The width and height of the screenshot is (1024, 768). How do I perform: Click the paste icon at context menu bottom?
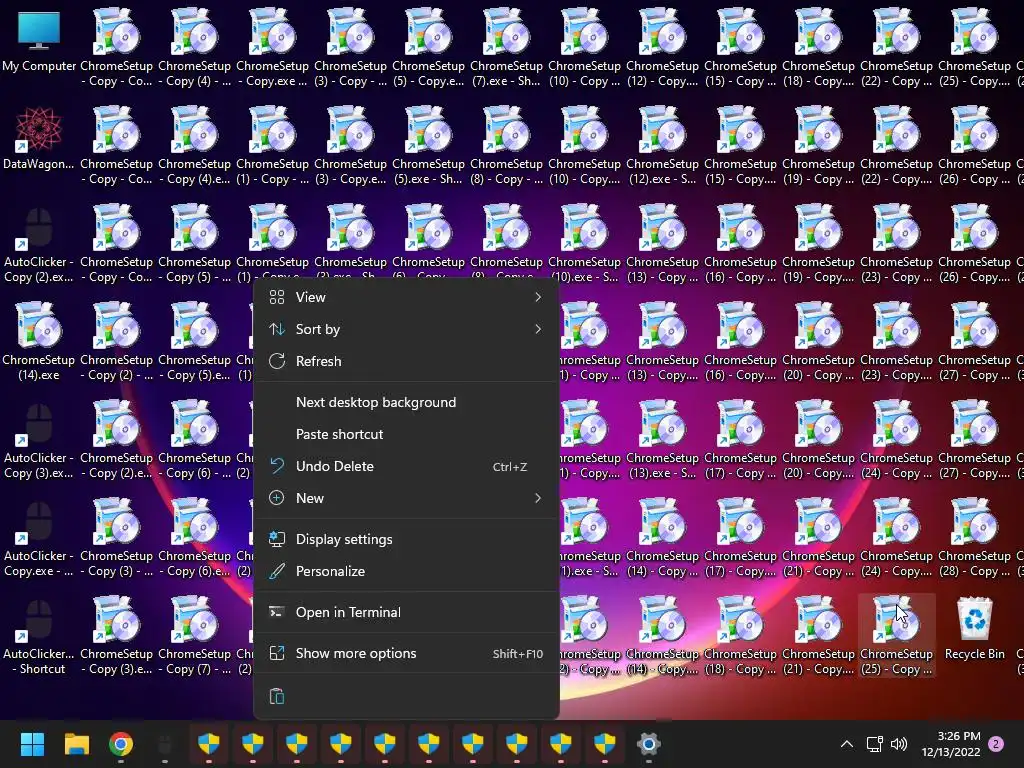277,696
